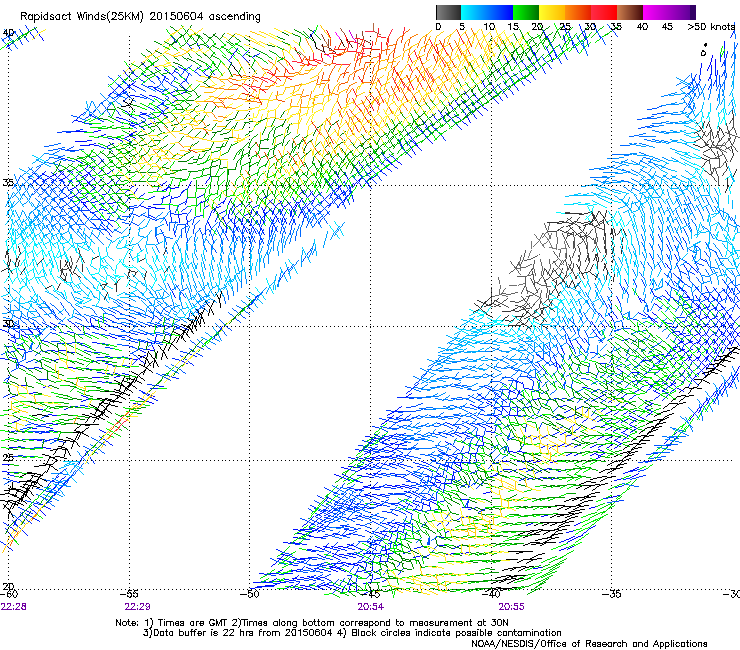Click the legend number '45' under color bar
The width and height of the screenshot is (740, 650).
[667, 27]
